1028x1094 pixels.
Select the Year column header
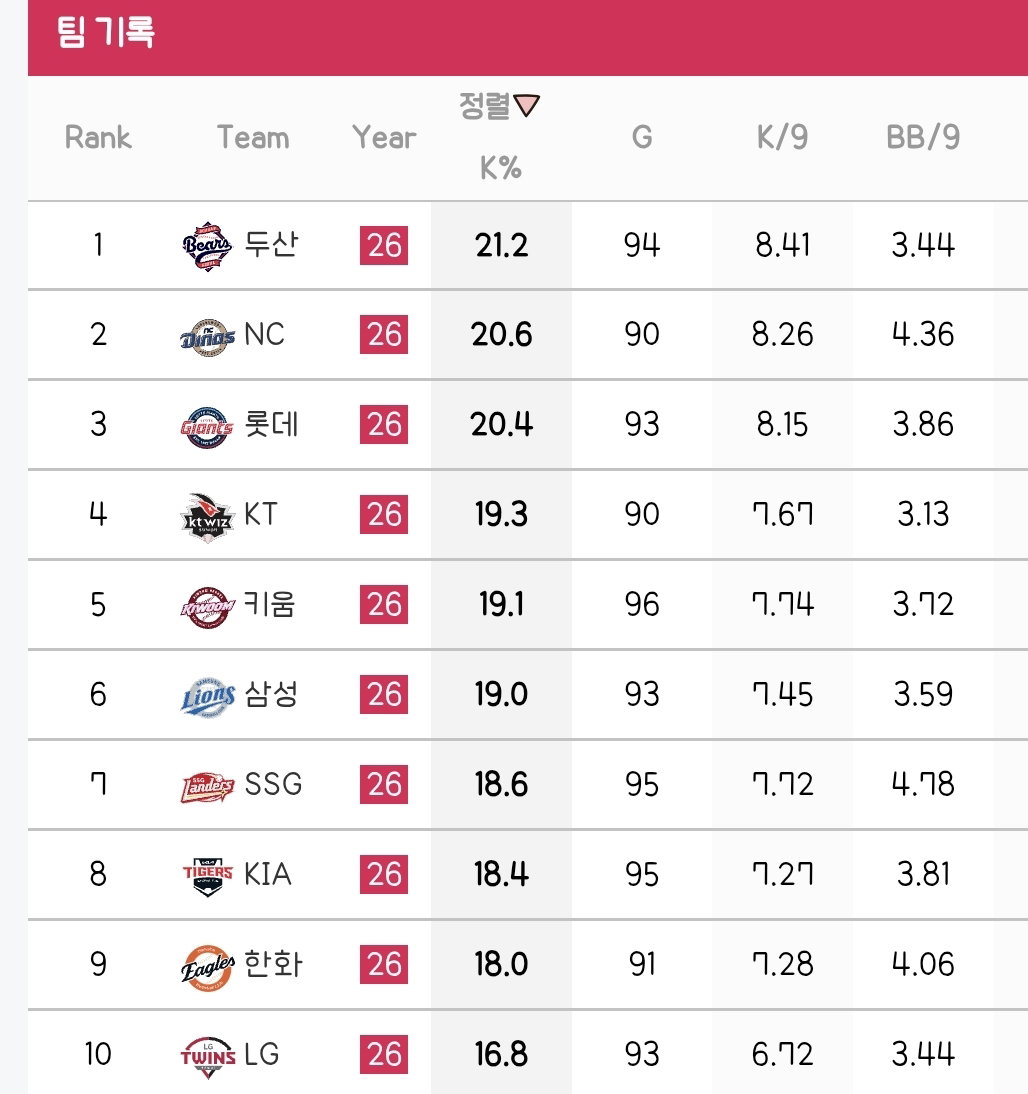[384, 137]
